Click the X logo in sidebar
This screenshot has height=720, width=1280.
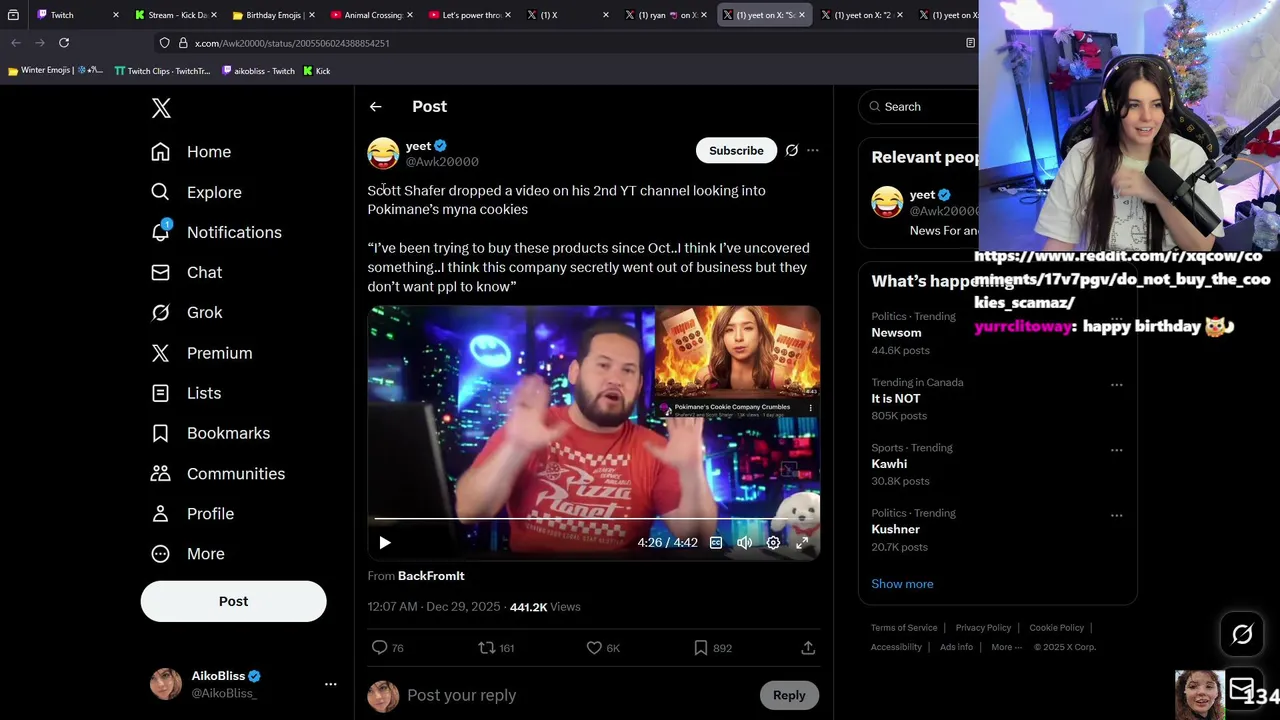[161, 108]
